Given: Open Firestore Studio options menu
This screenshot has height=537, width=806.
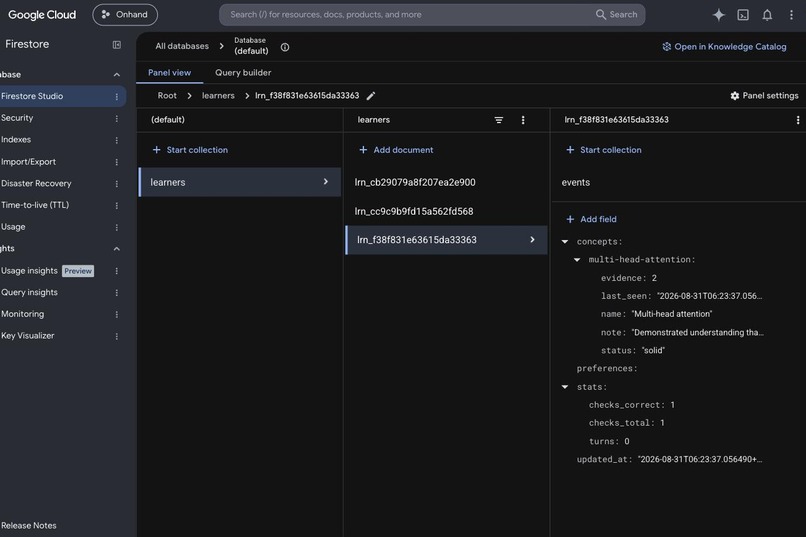Looking at the screenshot, I should point(117,96).
